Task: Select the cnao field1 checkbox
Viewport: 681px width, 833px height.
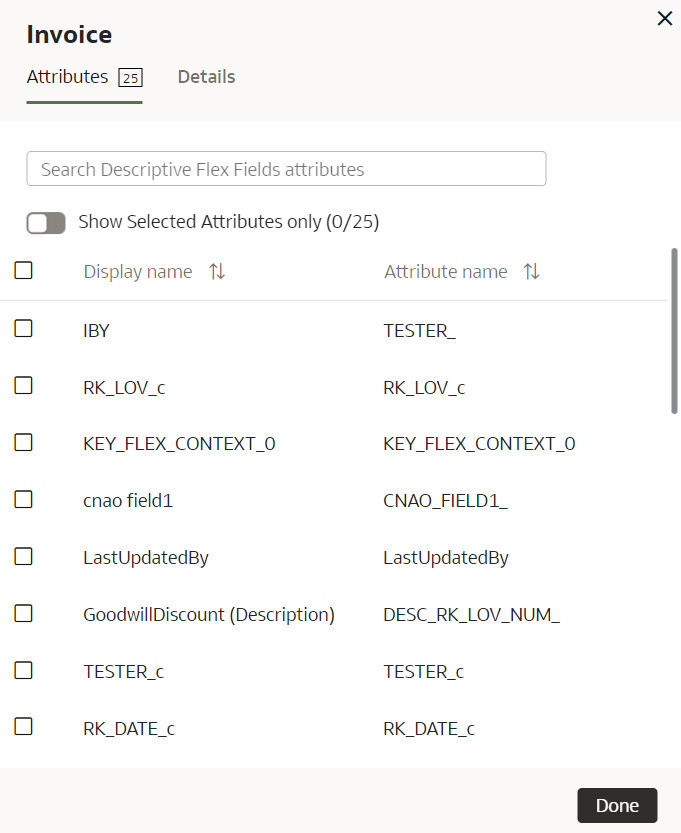Action: tap(23, 500)
